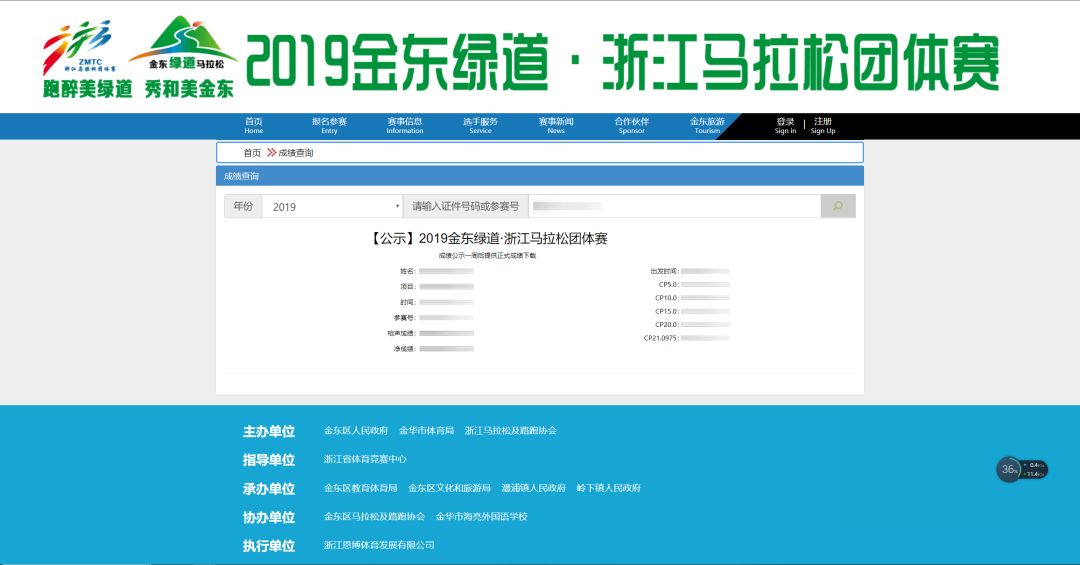
Task: Click the 2019金东绿道·浙江马拉松团体赛 banner title
Action: click(623, 62)
